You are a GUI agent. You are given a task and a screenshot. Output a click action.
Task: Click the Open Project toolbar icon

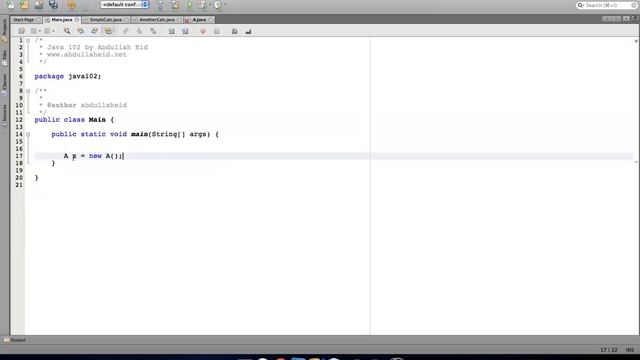tap(39, 5)
